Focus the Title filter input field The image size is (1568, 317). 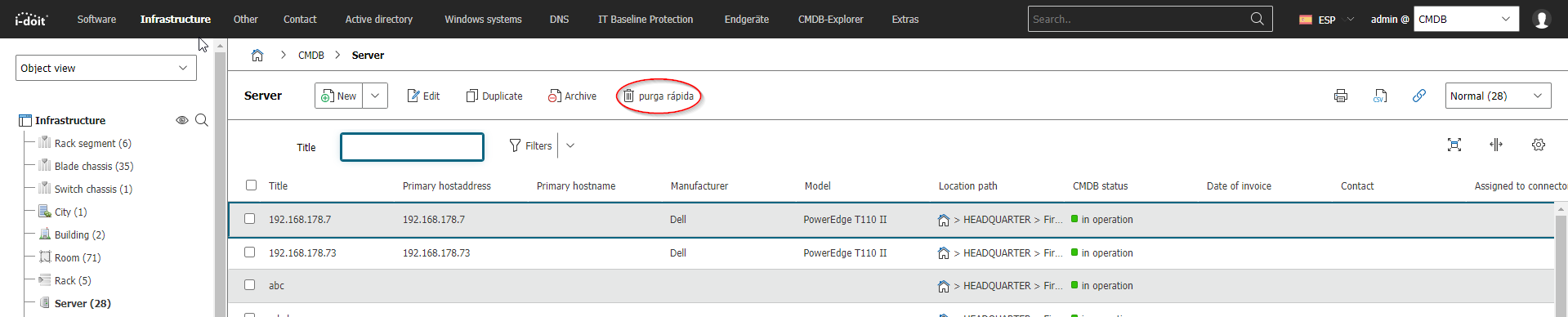click(412, 147)
